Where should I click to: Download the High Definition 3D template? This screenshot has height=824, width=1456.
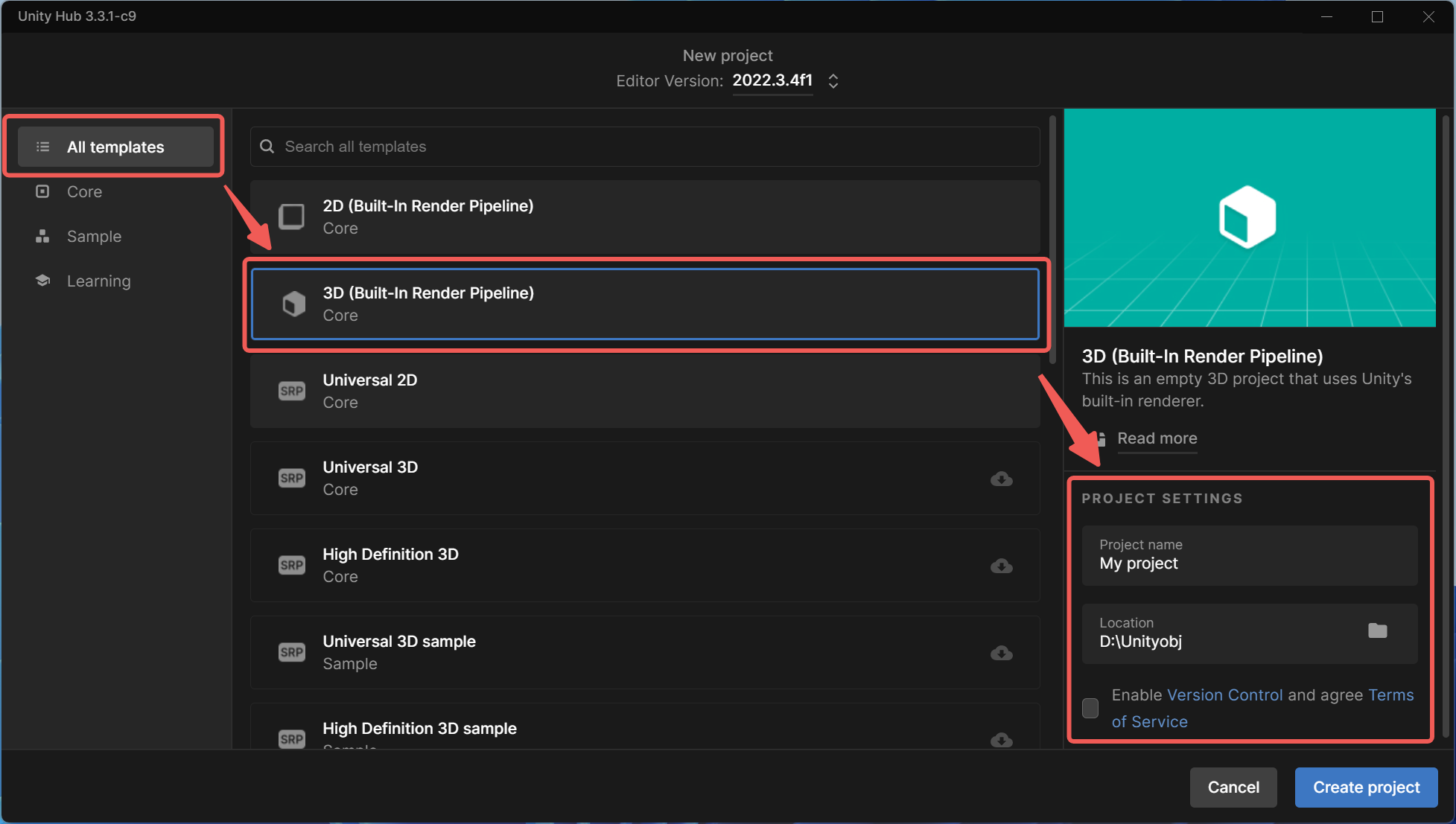tap(1002, 566)
